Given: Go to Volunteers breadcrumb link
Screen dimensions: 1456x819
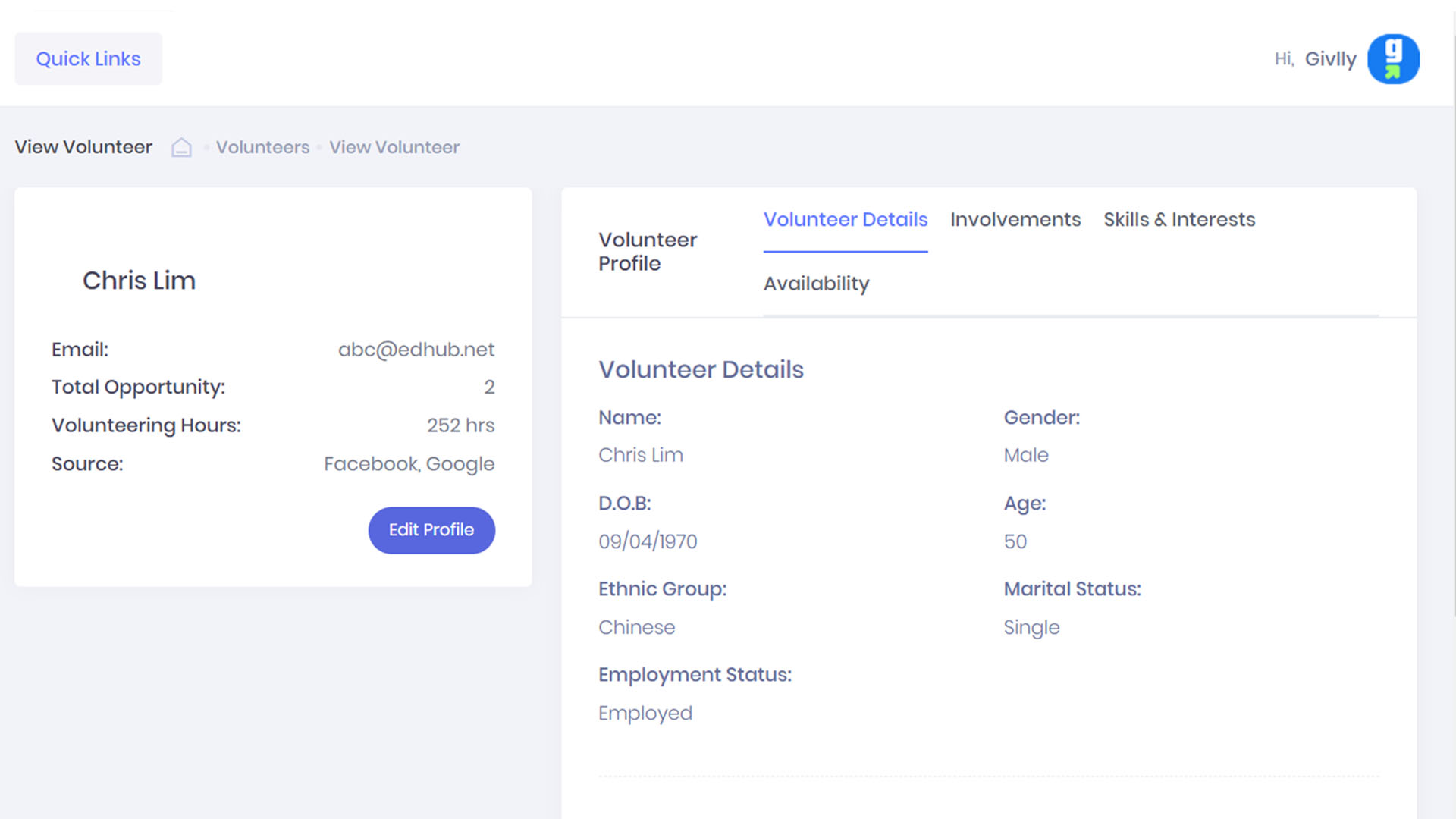Looking at the screenshot, I should (x=262, y=147).
